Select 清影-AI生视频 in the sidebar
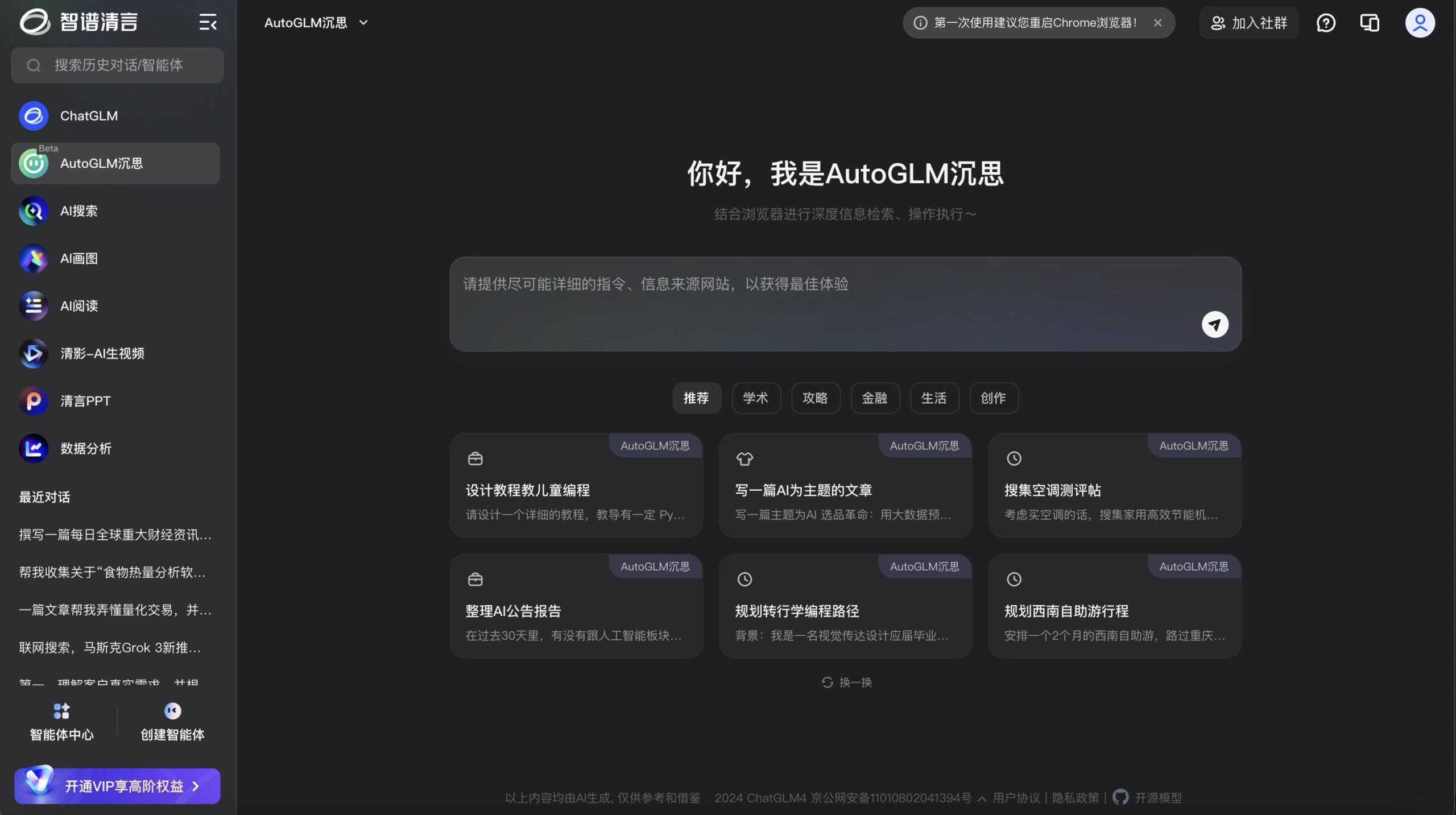The height and width of the screenshot is (815, 1456). click(102, 354)
